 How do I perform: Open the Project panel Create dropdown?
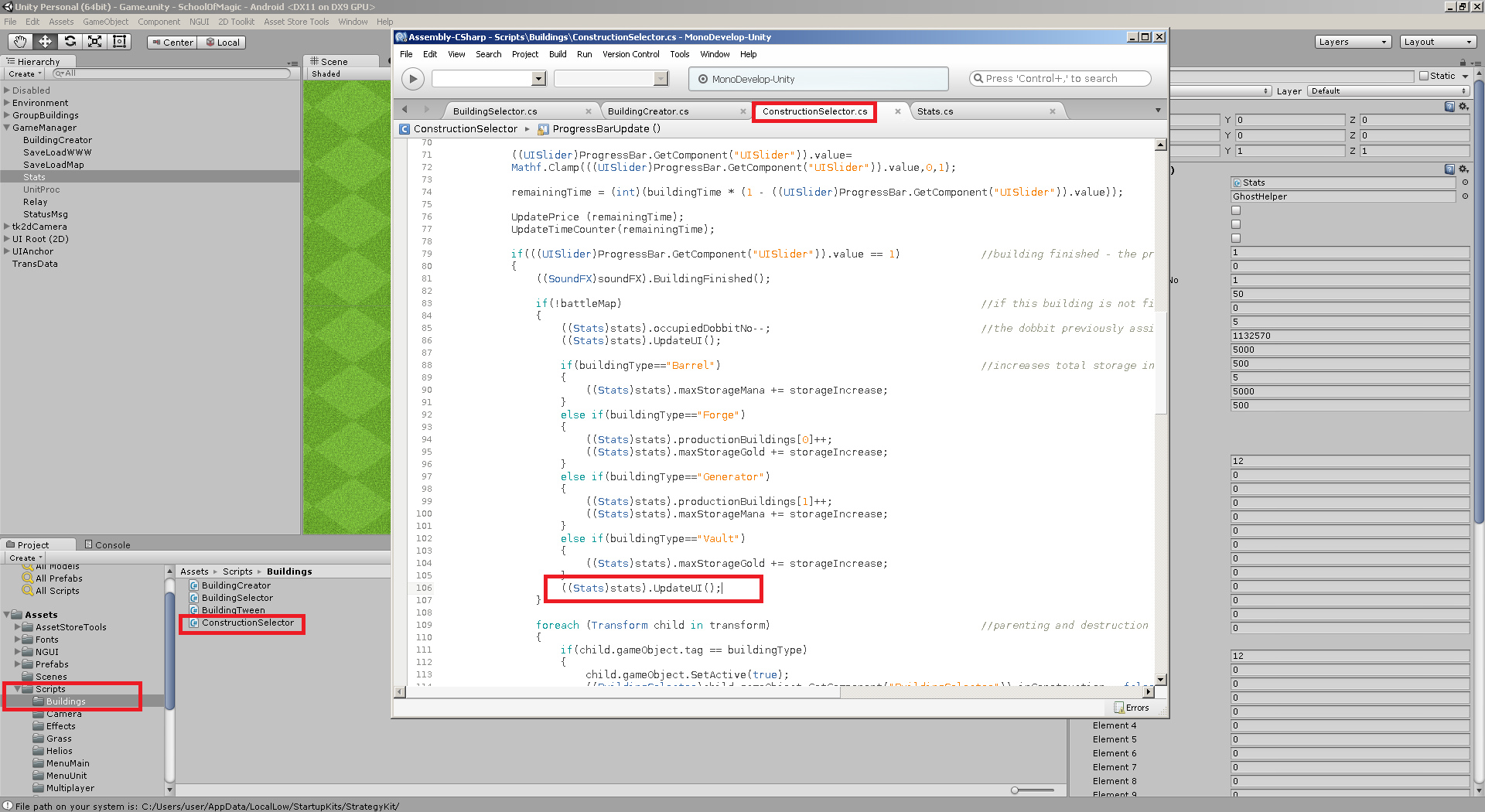click(26, 558)
